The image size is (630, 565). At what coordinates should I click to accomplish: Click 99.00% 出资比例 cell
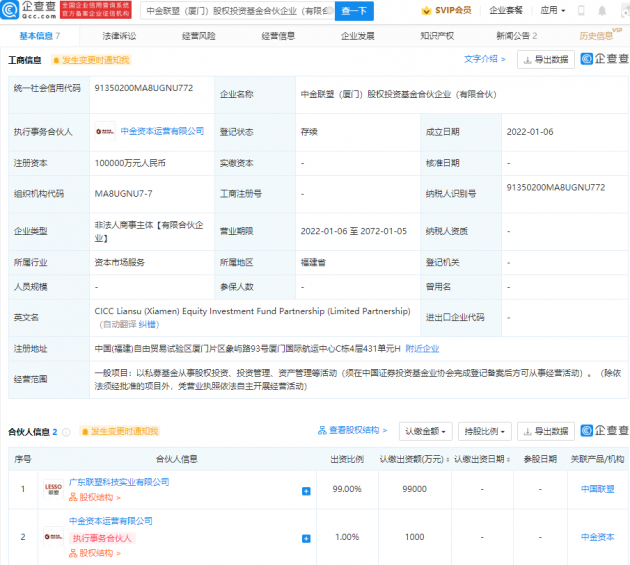[x=347, y=489]
